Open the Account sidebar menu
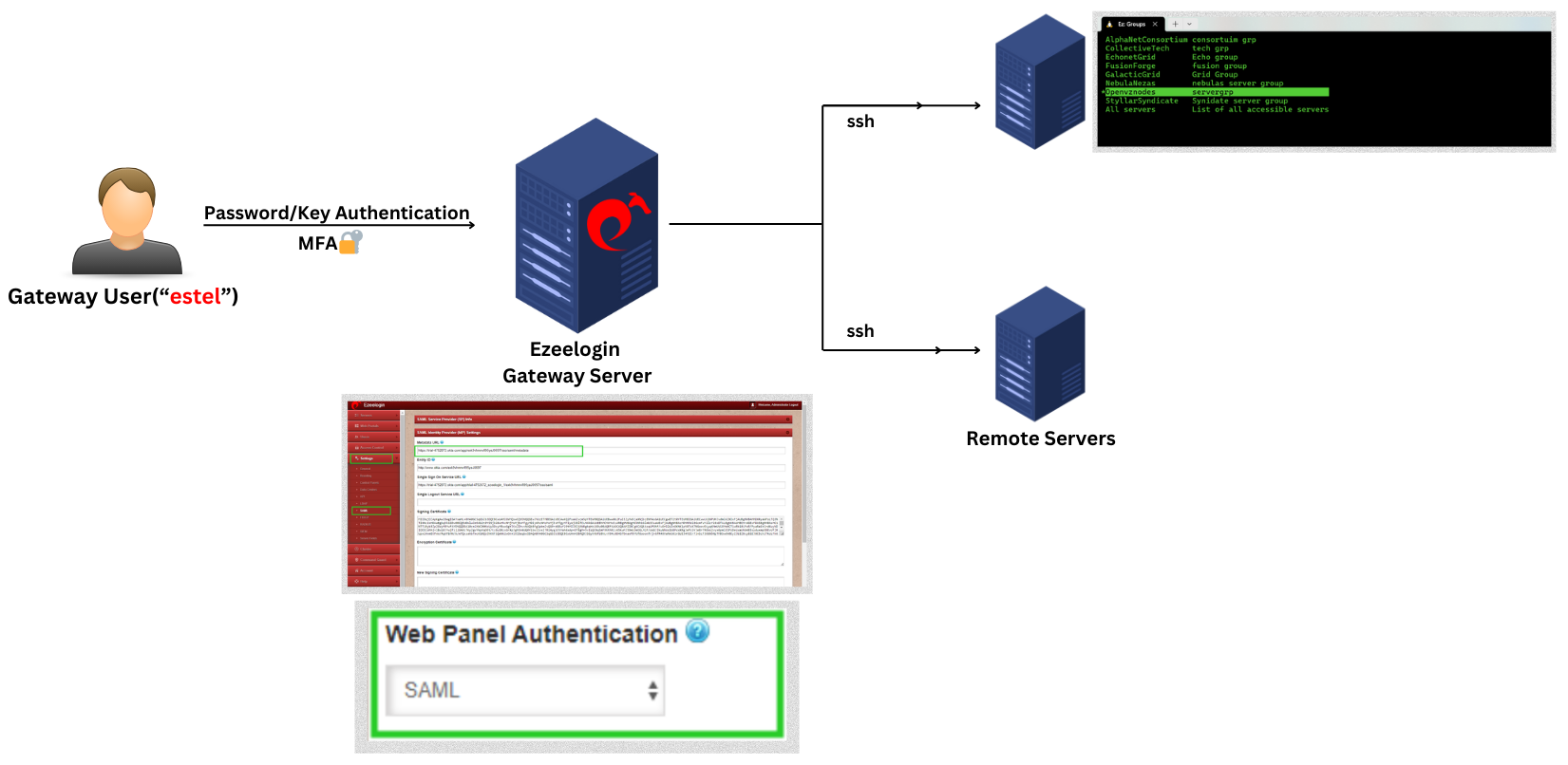1568x765 pixels. pos(373,570)
